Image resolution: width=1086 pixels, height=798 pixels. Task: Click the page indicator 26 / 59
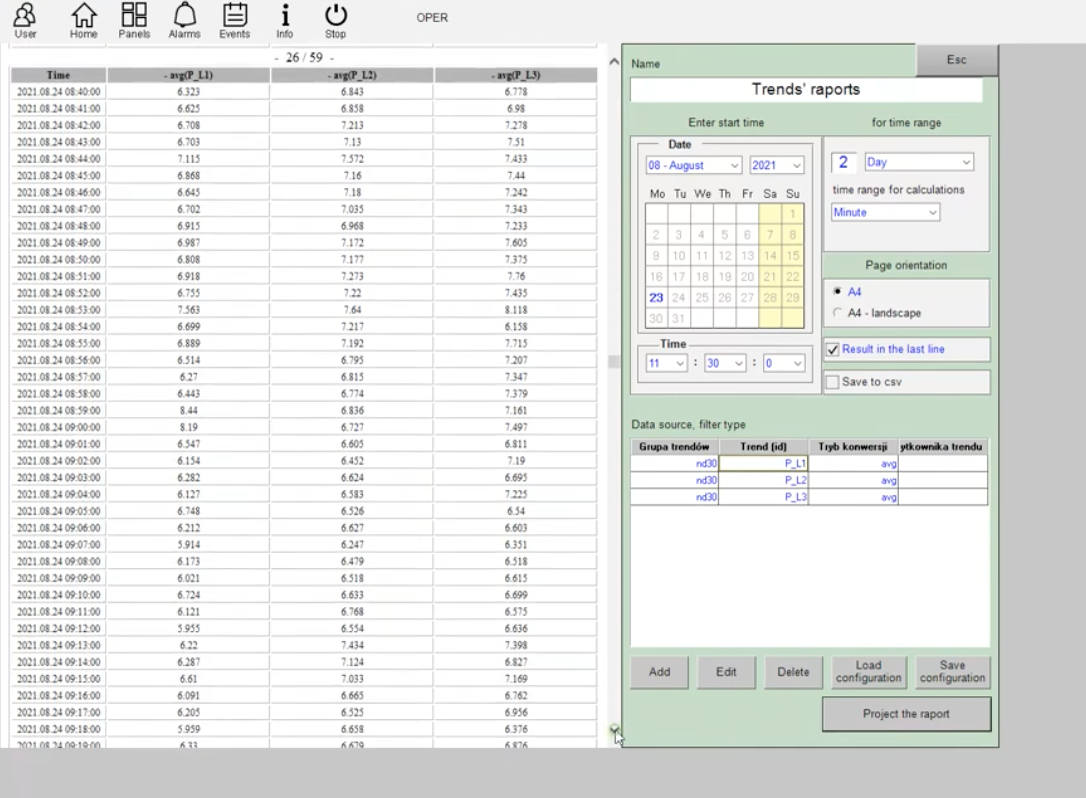(304, 57)
